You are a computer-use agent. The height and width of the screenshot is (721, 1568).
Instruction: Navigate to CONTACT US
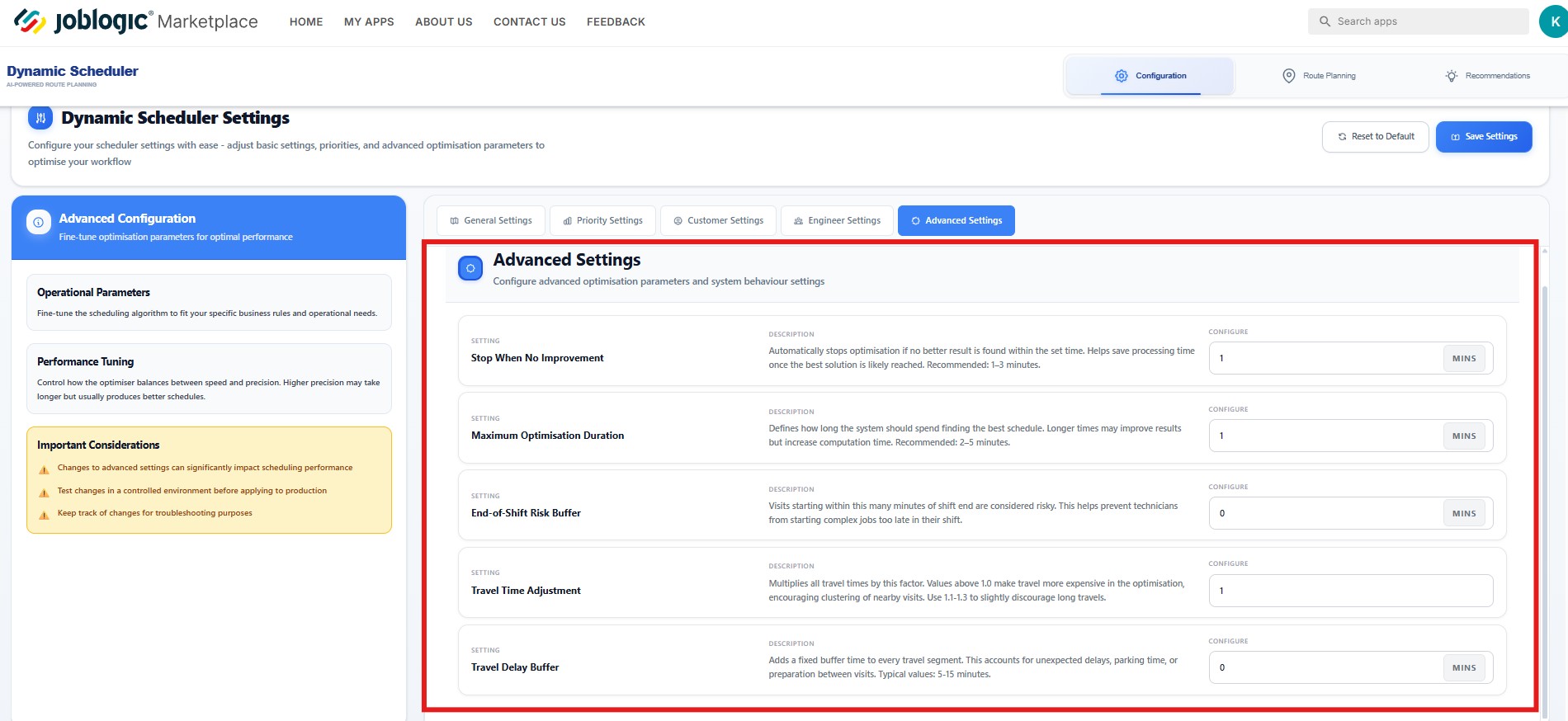(x=530, y=22)
